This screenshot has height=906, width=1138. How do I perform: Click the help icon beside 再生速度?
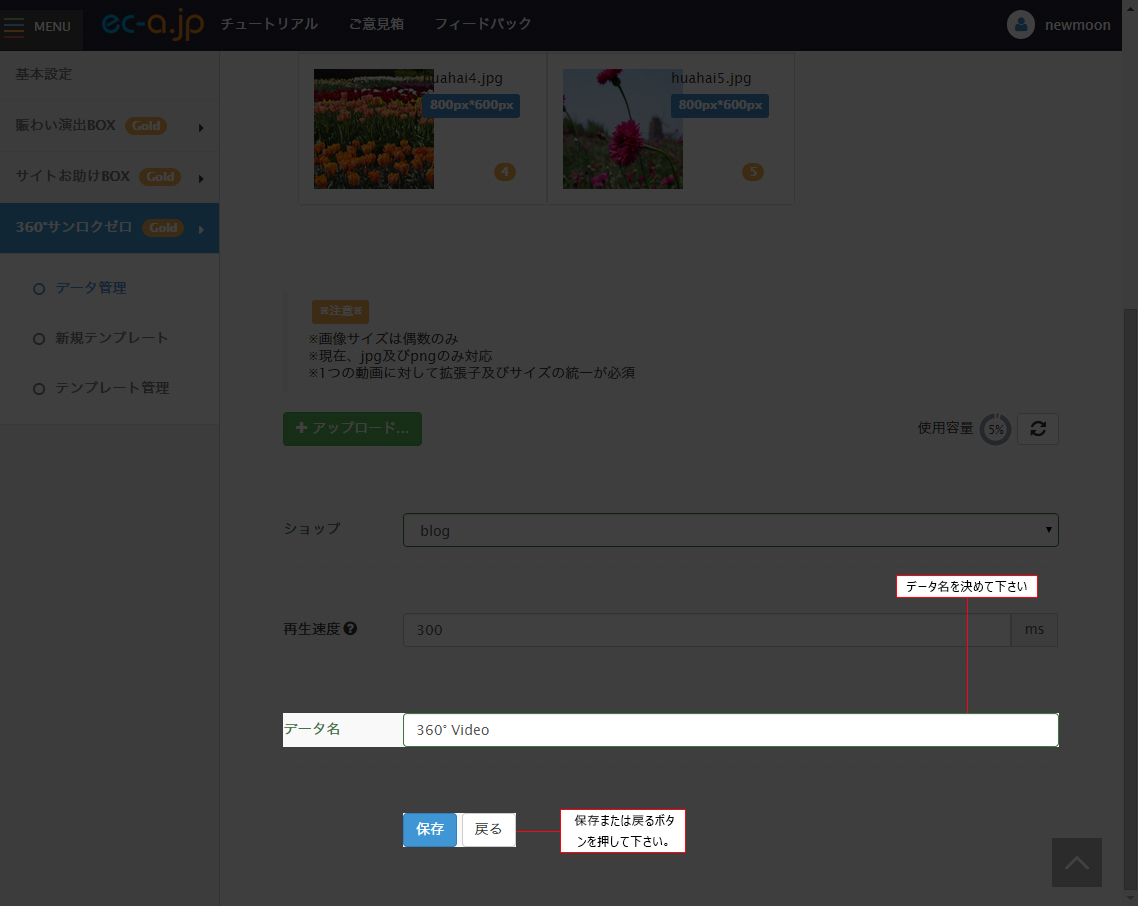(x=350, y=629)
